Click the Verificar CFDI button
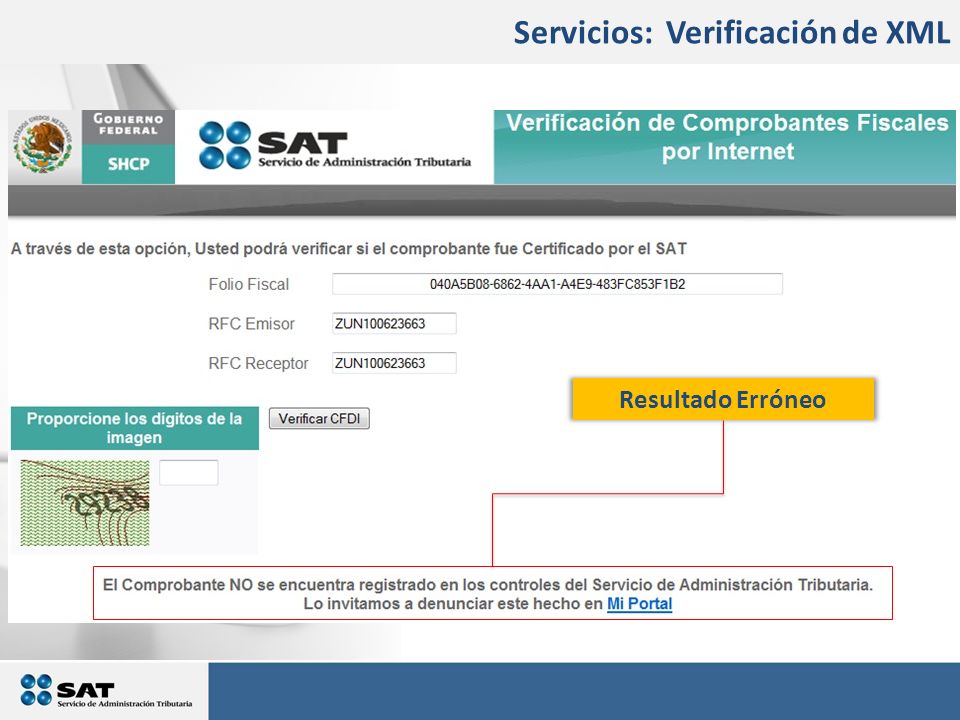The height and width of the screenshot is (720, 960). (x=319, y=419)
